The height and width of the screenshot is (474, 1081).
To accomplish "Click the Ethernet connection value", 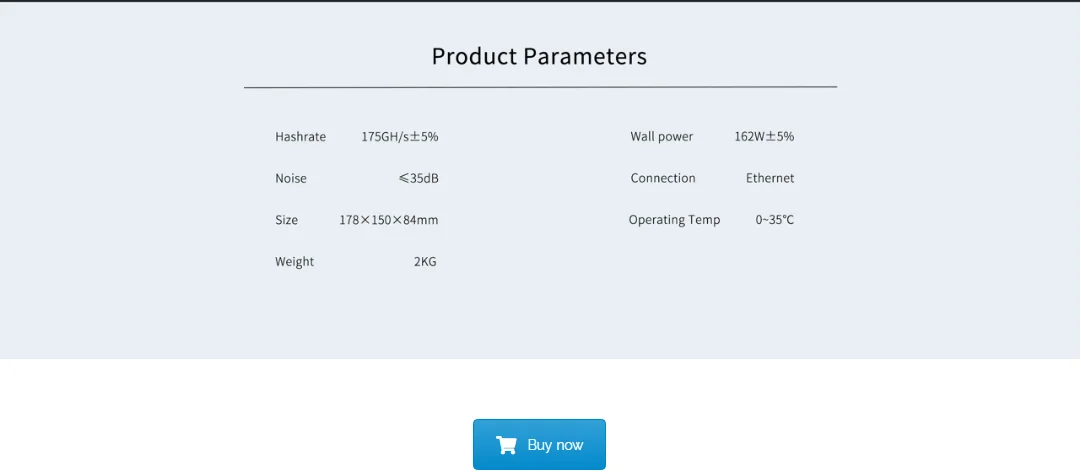I will (x=770, y=179).
